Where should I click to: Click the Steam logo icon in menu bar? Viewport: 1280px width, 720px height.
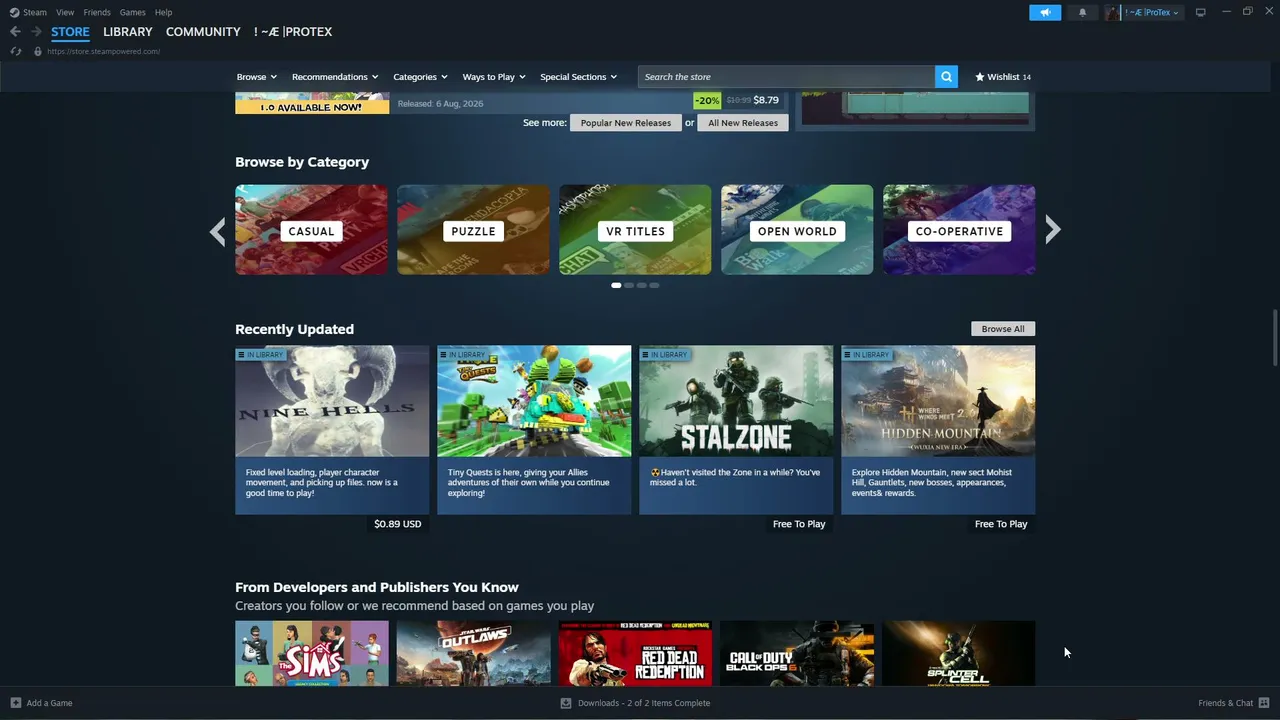(14, 12)
